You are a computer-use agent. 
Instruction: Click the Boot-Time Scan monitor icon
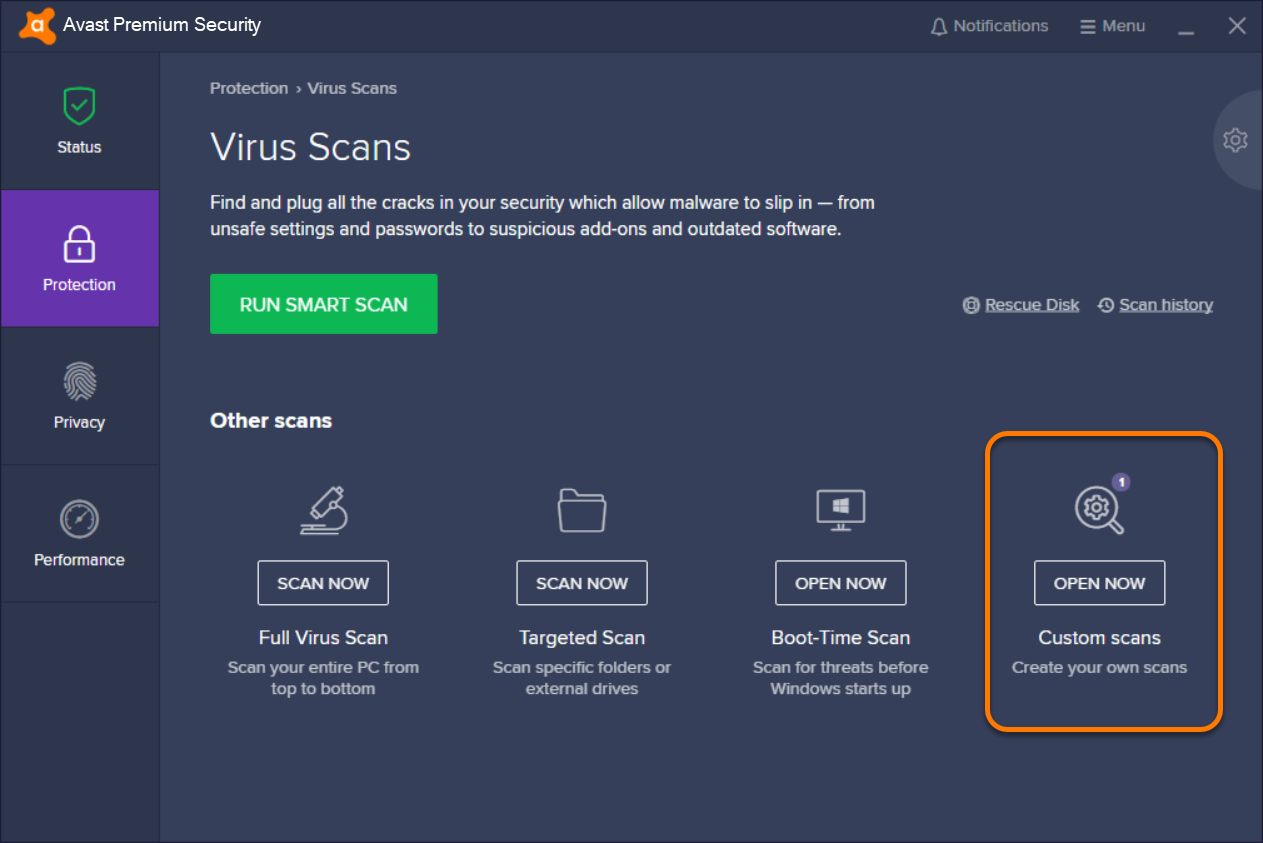coord(841,509)
